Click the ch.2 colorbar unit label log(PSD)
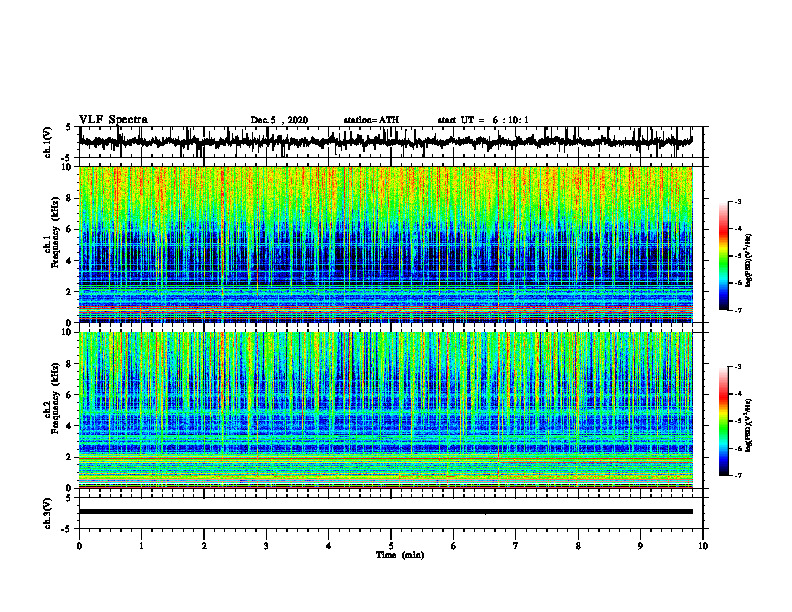Screen dimensions: 792x612 [x=749, y=425]
